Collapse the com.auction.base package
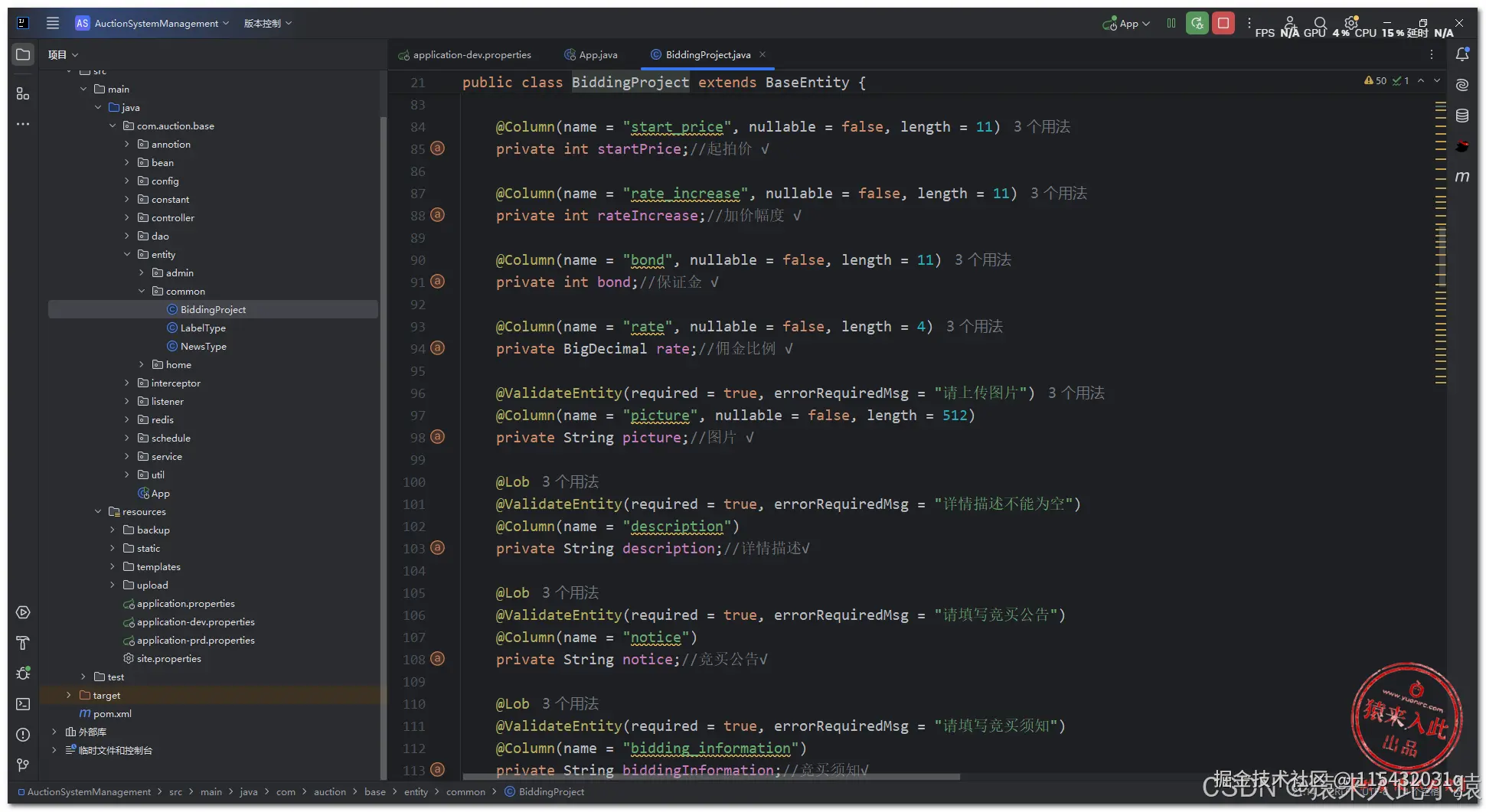Viewport: 1486px width, 812px height. coord(113,126)
